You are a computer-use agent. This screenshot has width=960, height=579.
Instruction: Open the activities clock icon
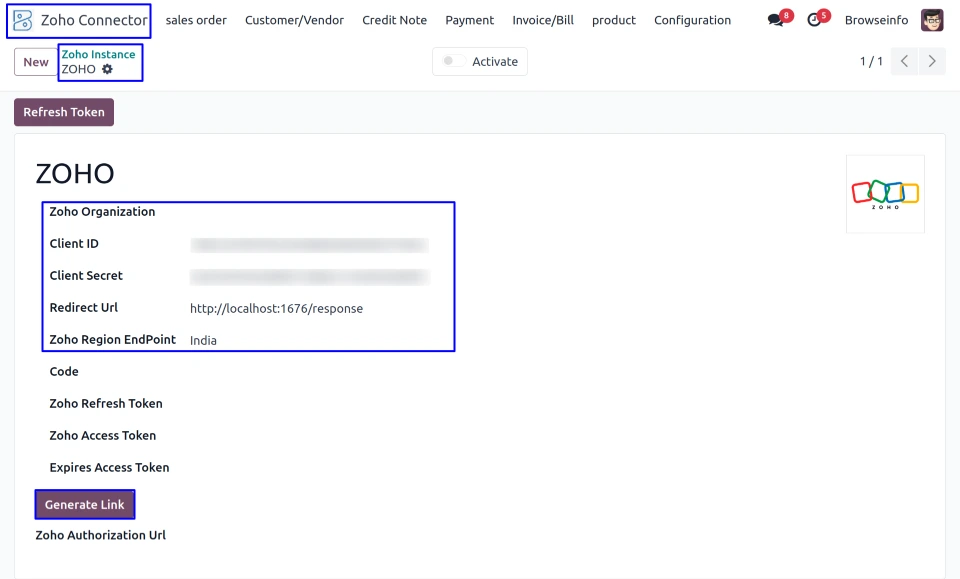point(814,20)
